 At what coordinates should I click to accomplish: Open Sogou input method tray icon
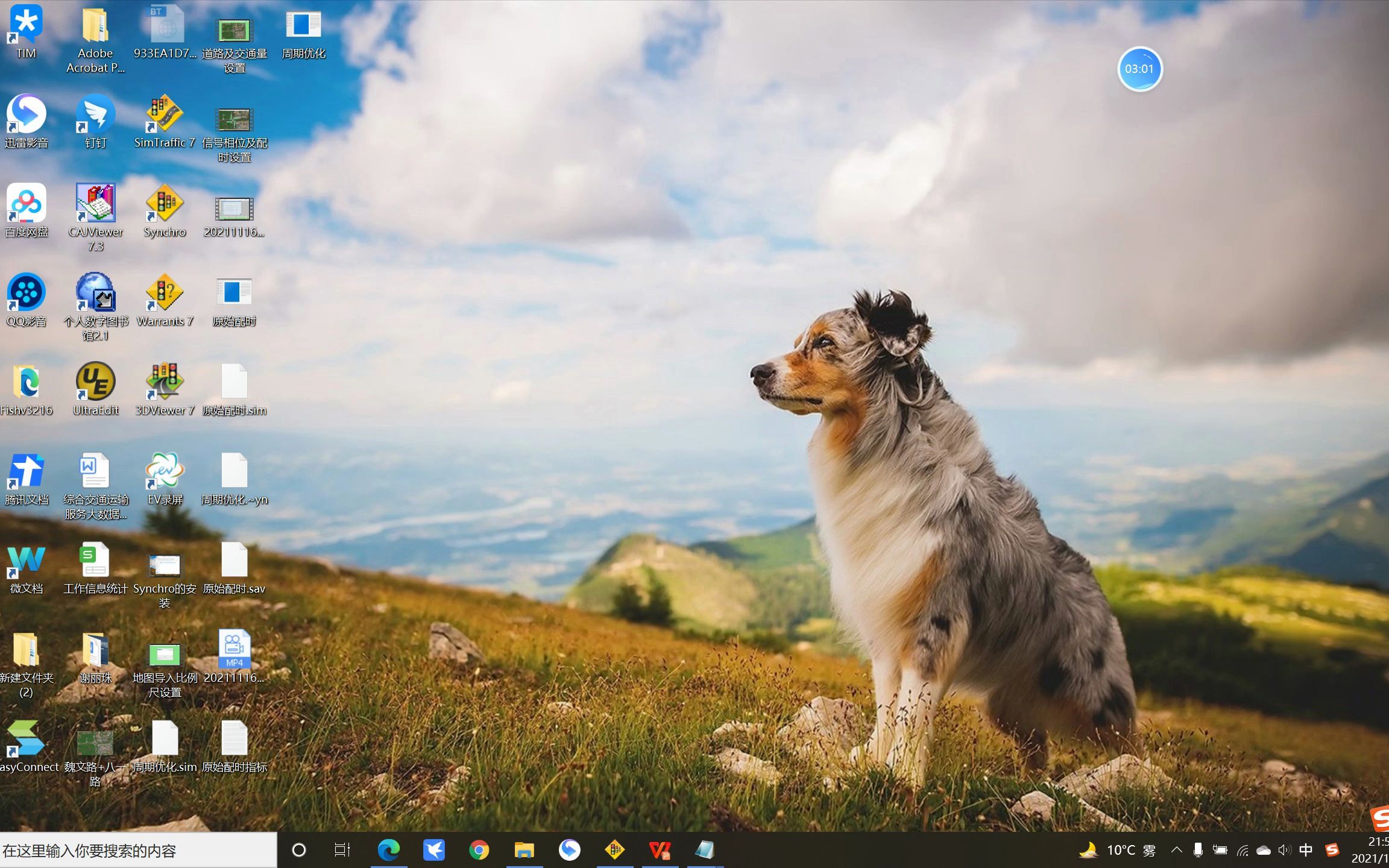coord(1332,850)
